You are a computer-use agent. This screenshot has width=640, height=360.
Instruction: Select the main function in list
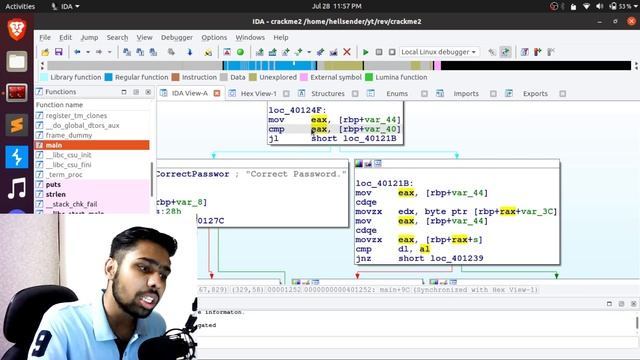click(x=92, y=145)
